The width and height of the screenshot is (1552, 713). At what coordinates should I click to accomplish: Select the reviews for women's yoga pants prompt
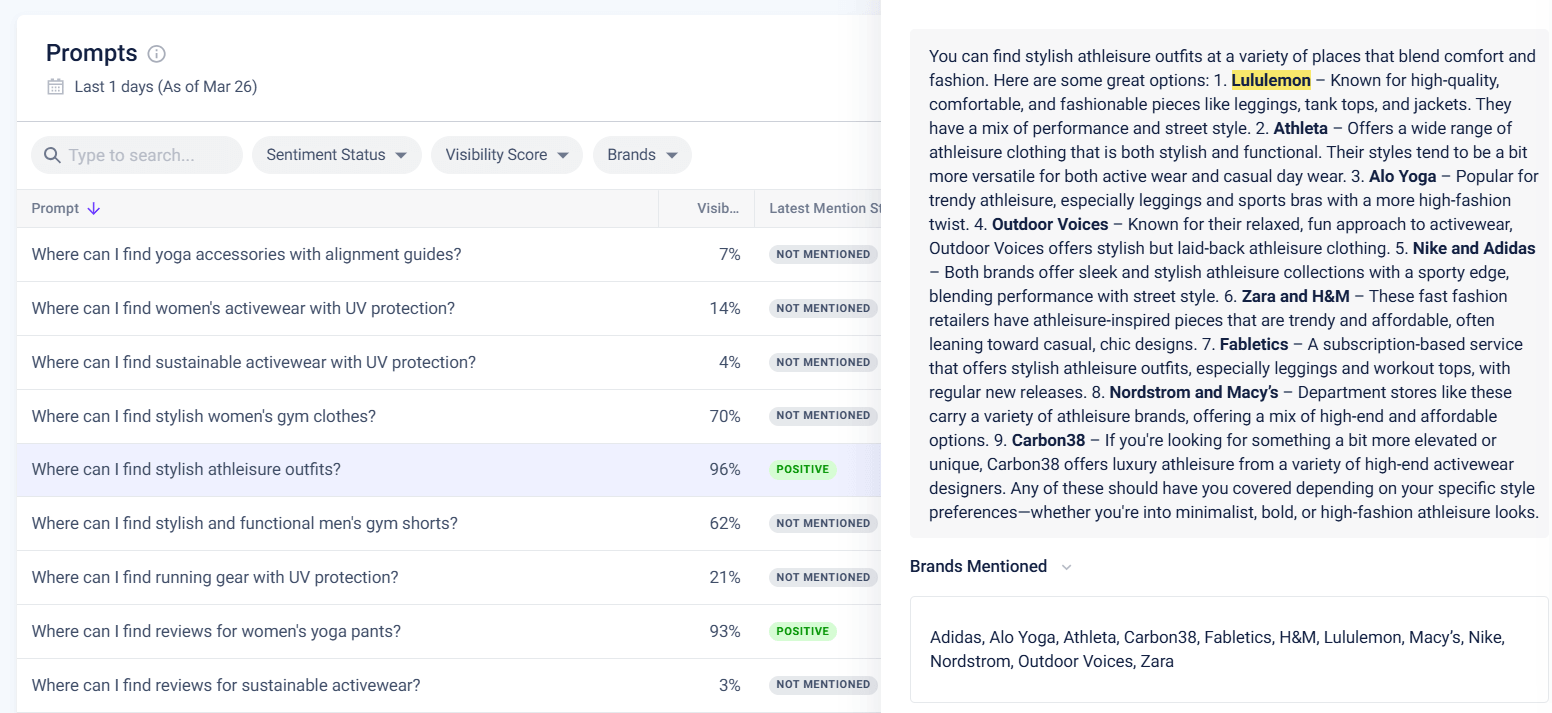(x=216, y=631)
